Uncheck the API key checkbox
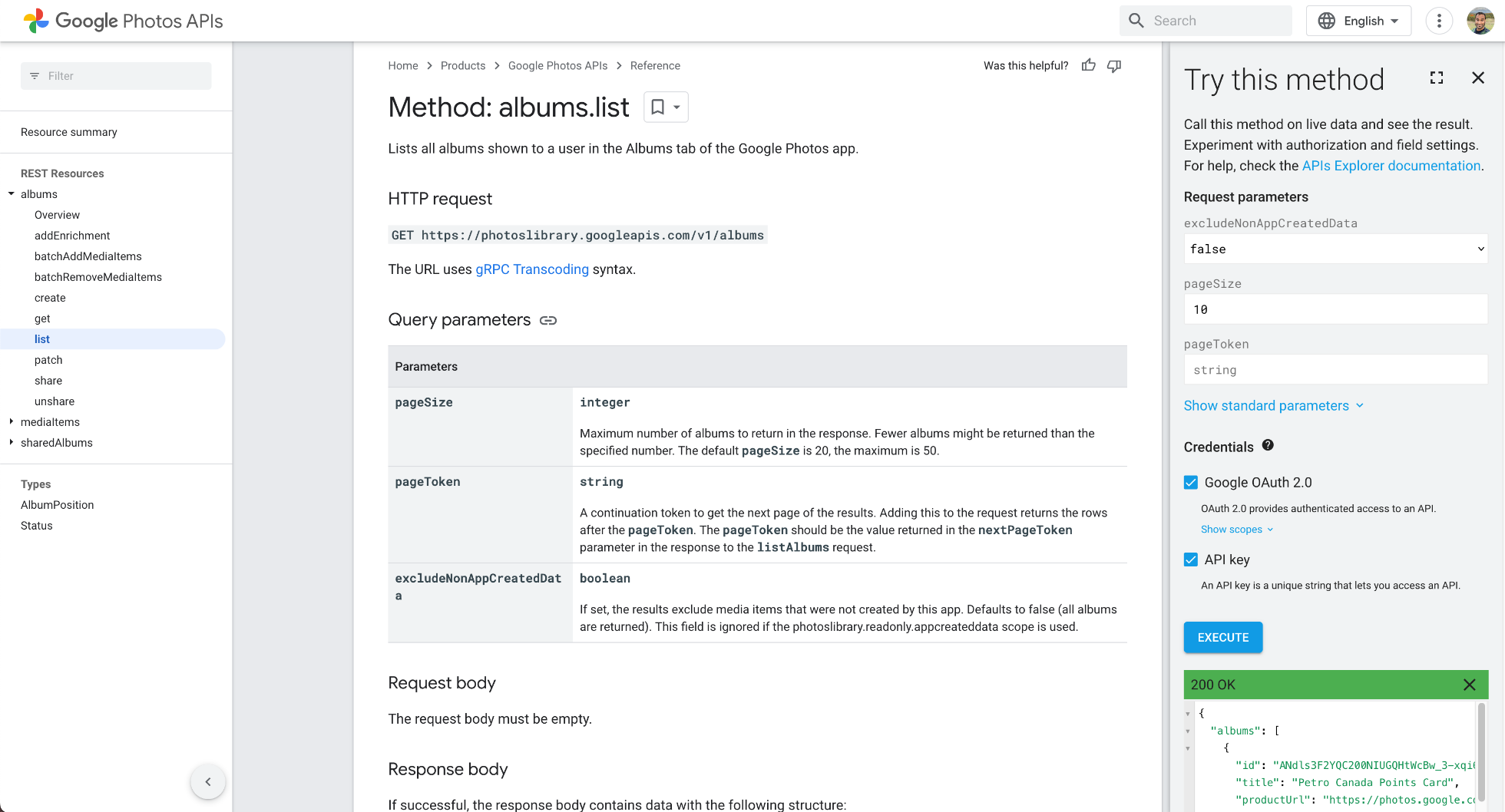 [x=1191, y=560]
